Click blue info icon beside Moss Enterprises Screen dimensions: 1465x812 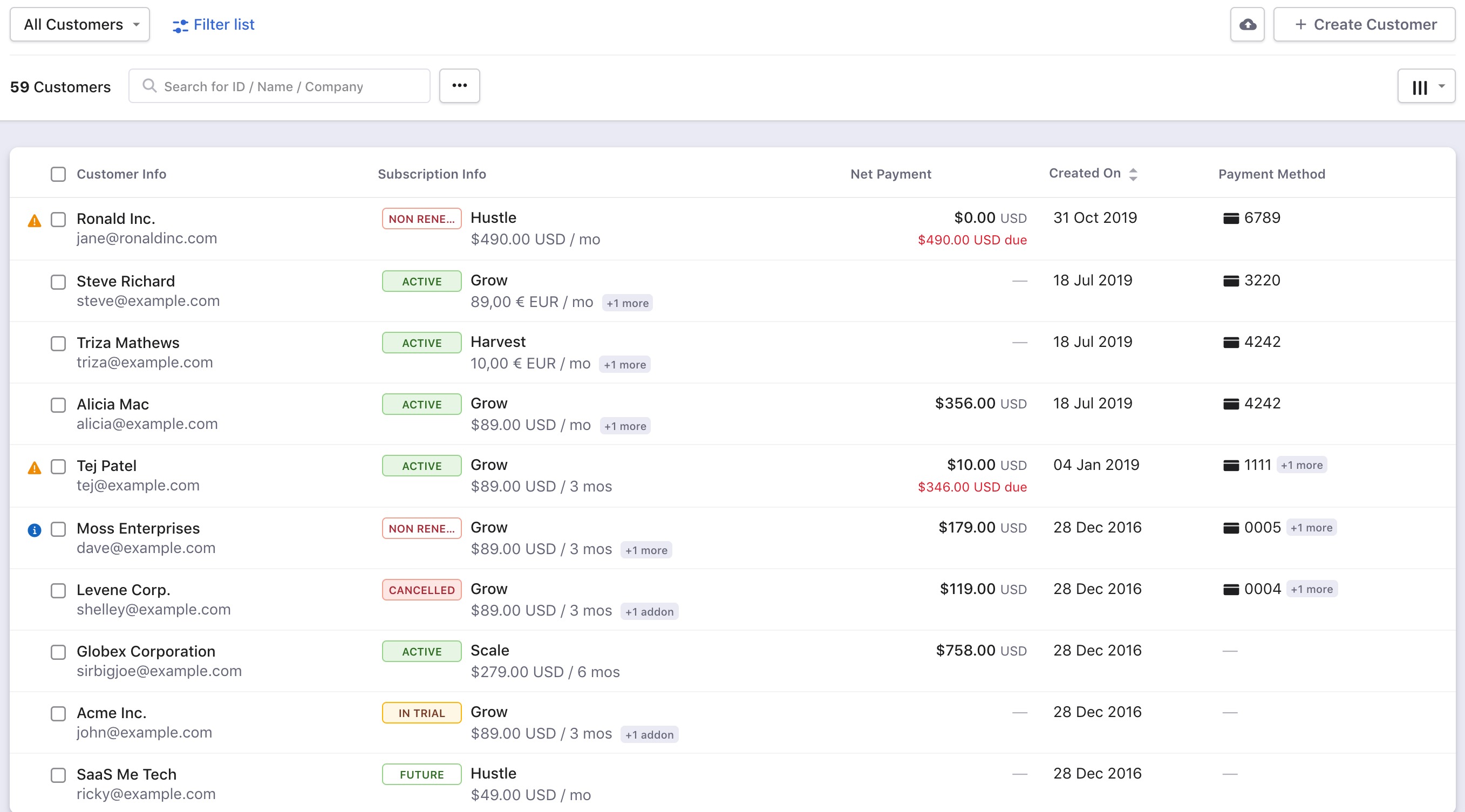[x=35, y=530]
